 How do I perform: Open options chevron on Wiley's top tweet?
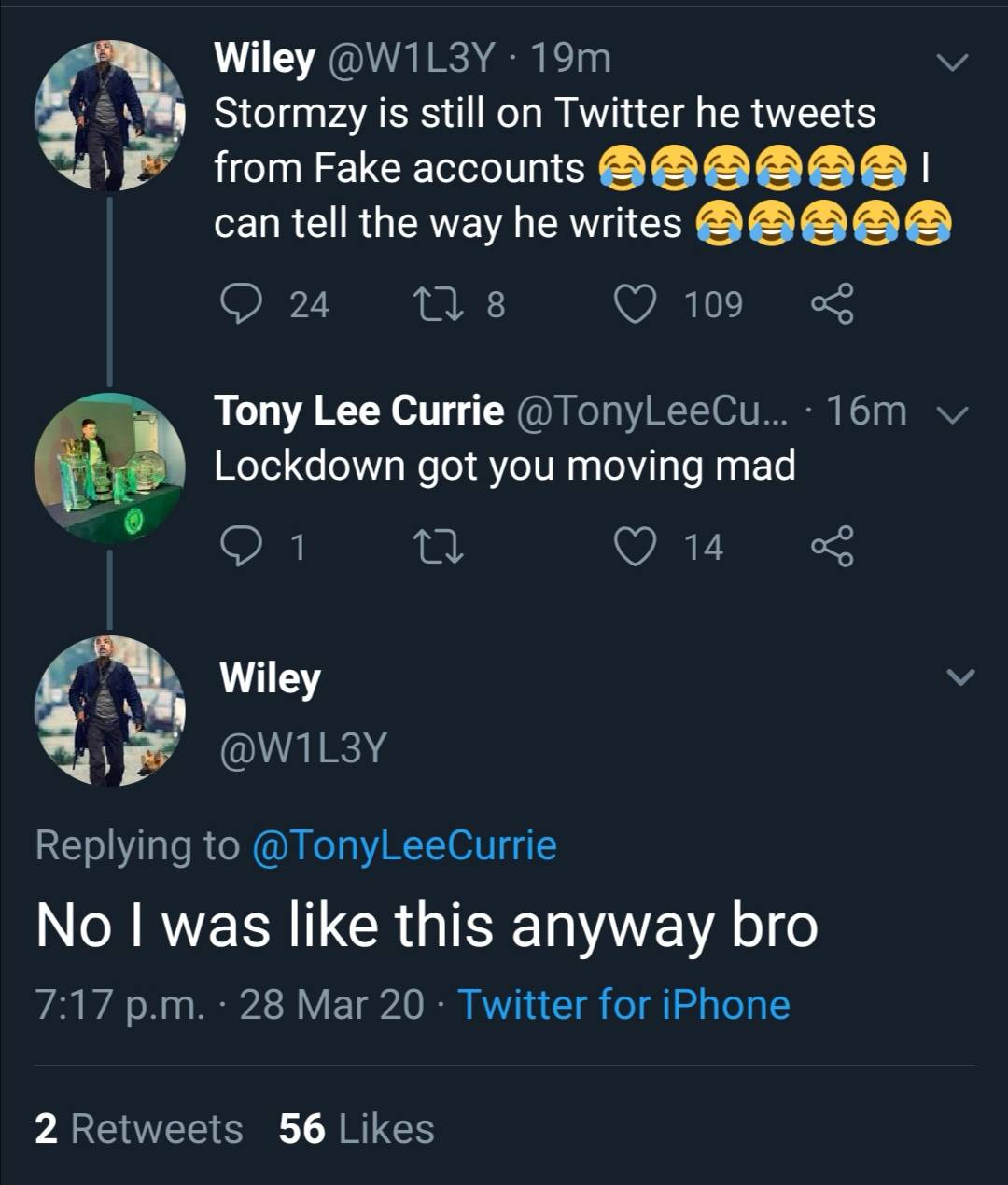point(953,63)
